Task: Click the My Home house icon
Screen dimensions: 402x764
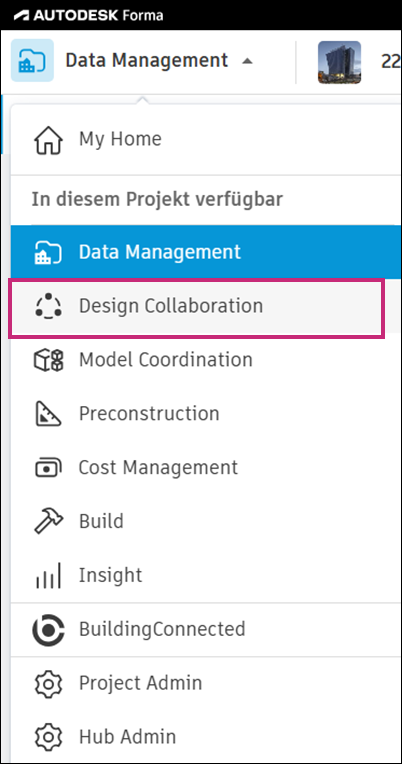Action: point(48,140)
